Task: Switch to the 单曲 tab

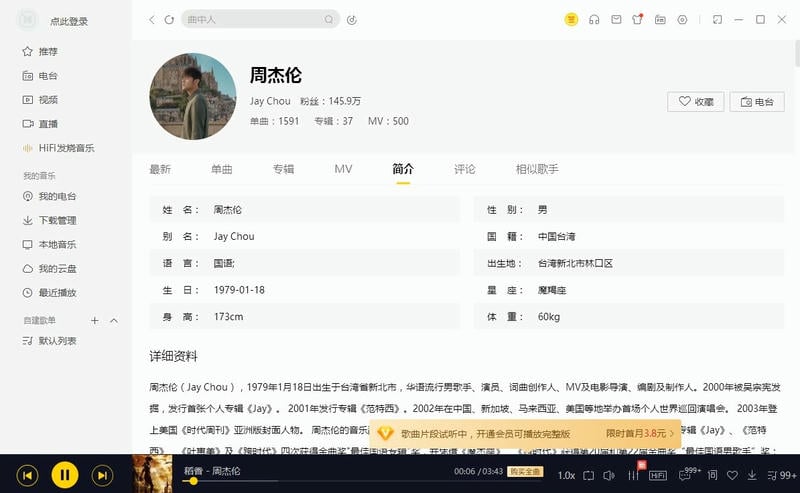Action: tap(221, 169)
